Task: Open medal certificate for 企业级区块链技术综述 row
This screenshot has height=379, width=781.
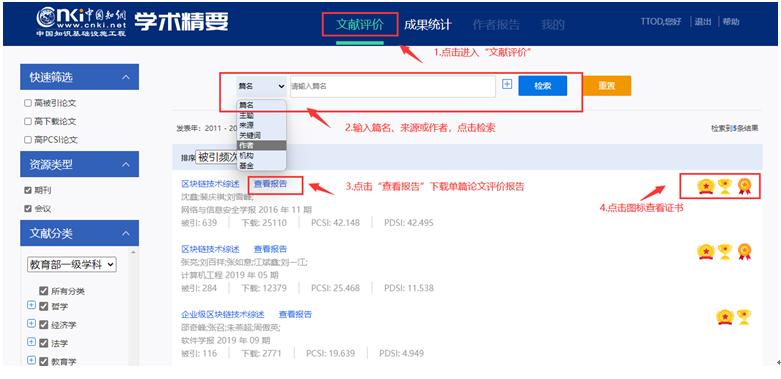Action: (725, 317)
